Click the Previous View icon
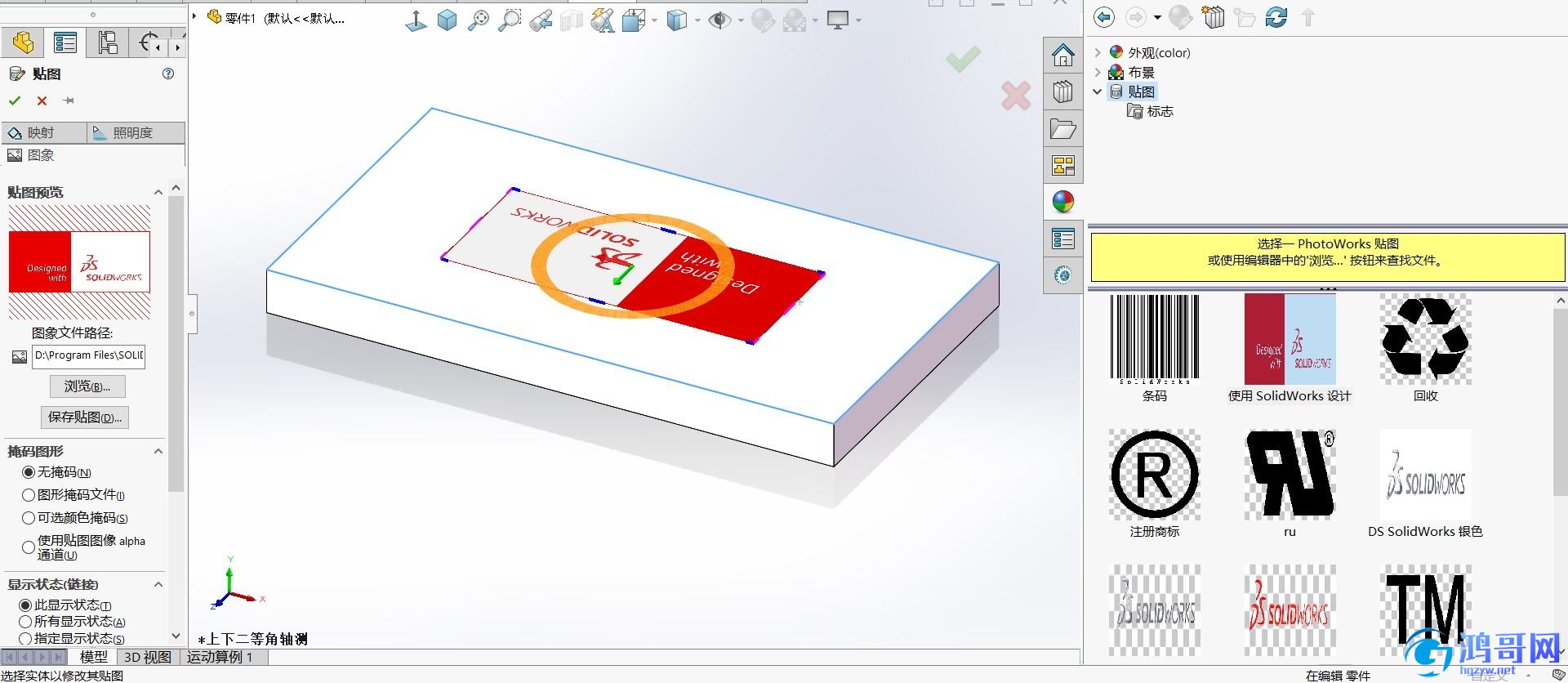Image resolution: width=1568 pixels, height=683 pixels. pos(540,20)
